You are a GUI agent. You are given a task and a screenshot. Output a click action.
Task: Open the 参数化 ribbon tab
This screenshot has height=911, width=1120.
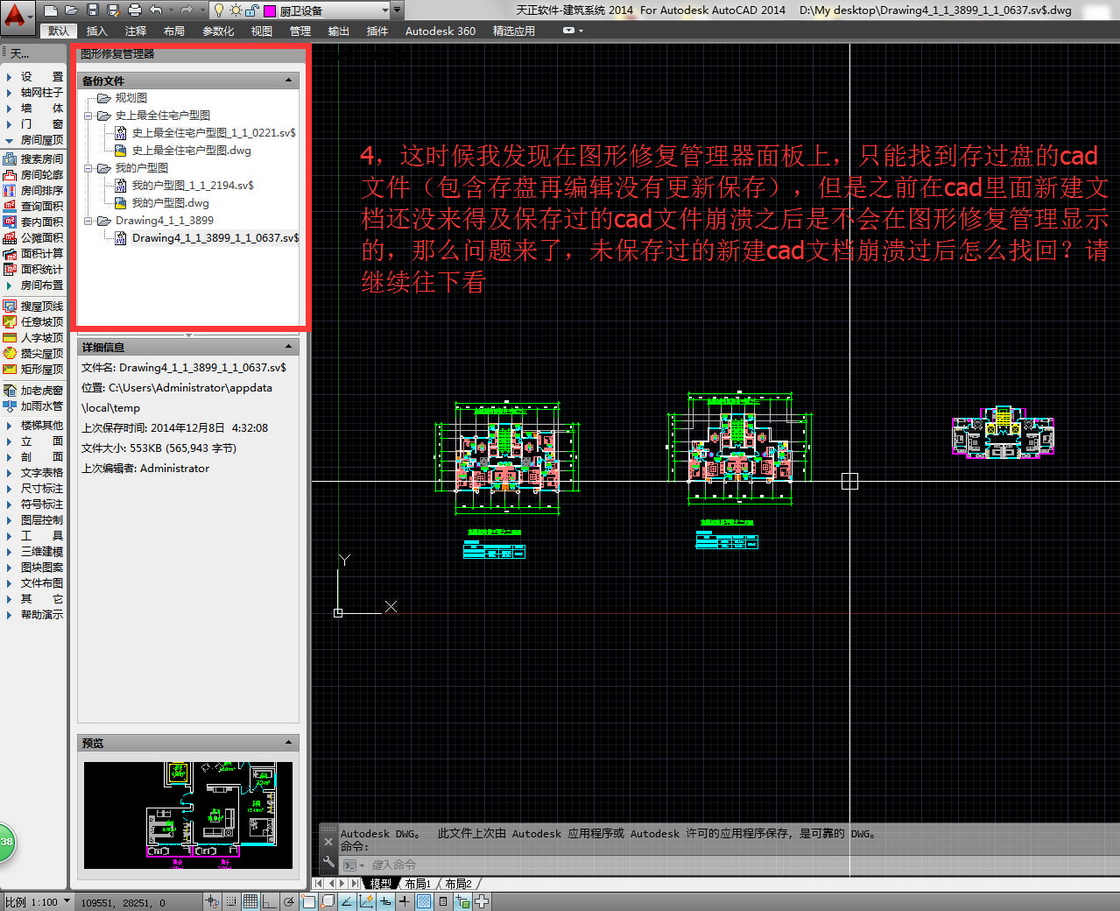tap(218, 31)
